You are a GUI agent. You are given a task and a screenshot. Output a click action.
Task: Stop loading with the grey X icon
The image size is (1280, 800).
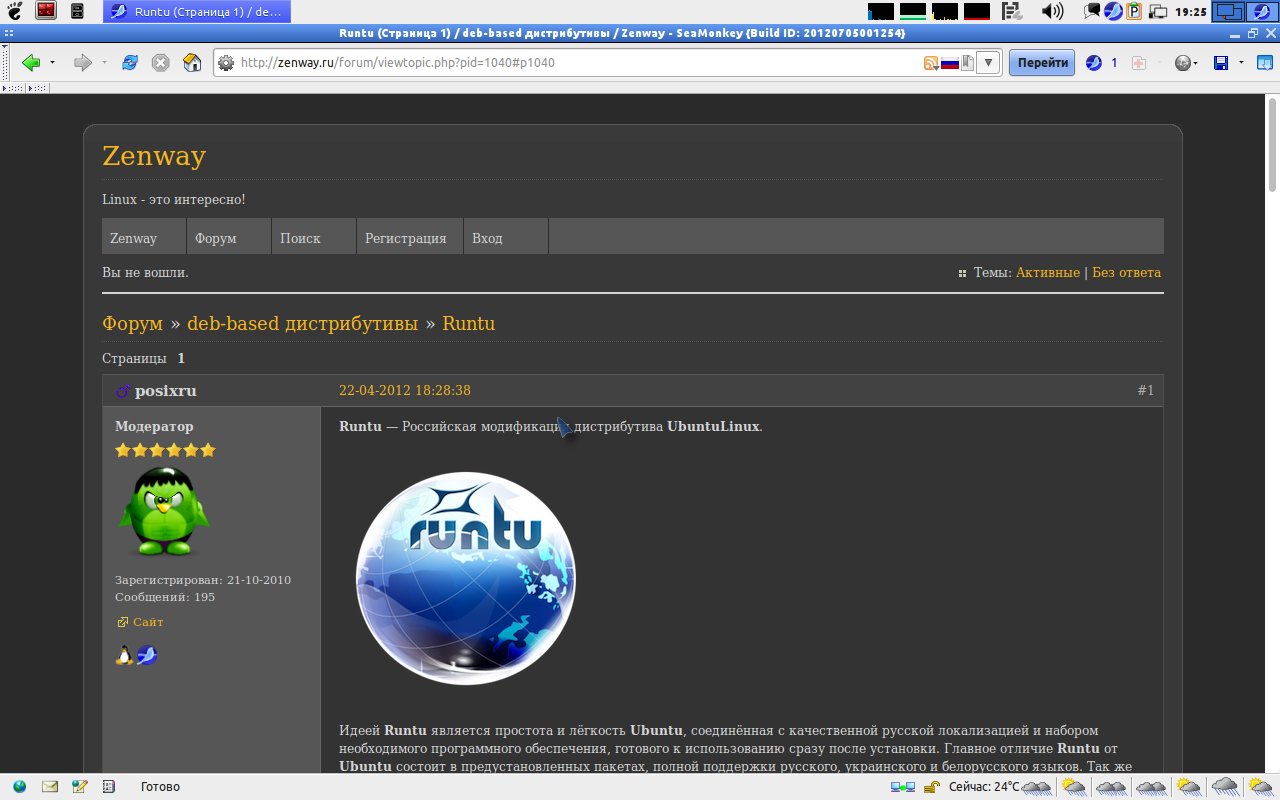[x=160, y=63]
